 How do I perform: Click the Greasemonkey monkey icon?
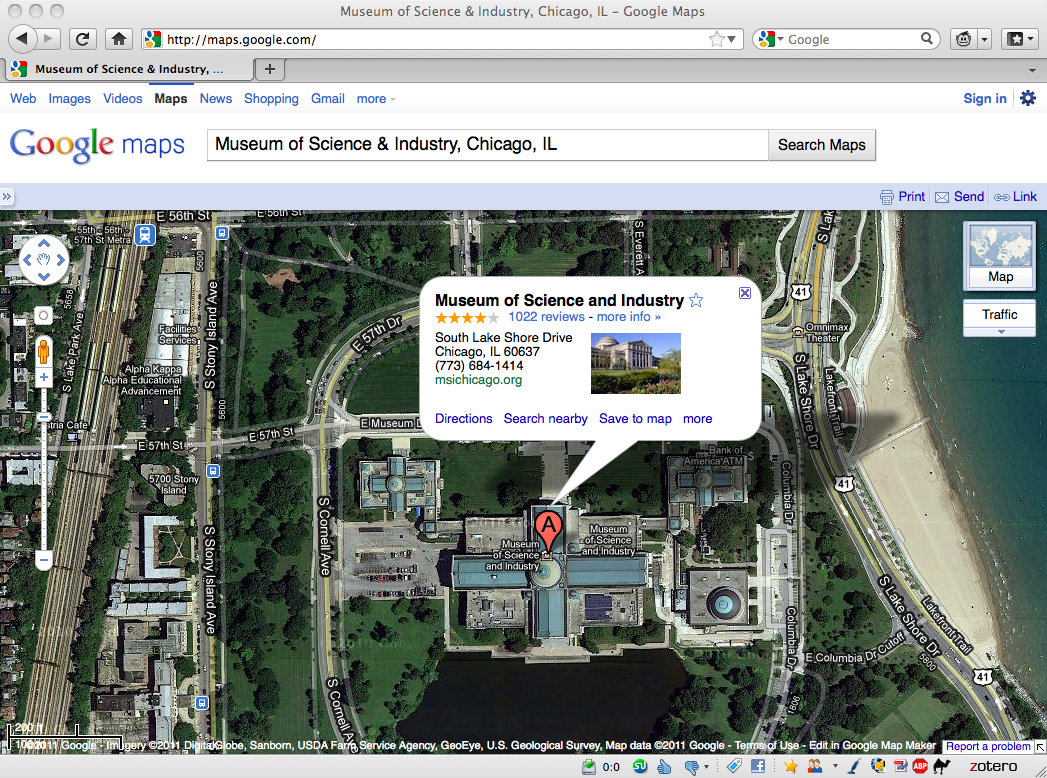[963, 39]
